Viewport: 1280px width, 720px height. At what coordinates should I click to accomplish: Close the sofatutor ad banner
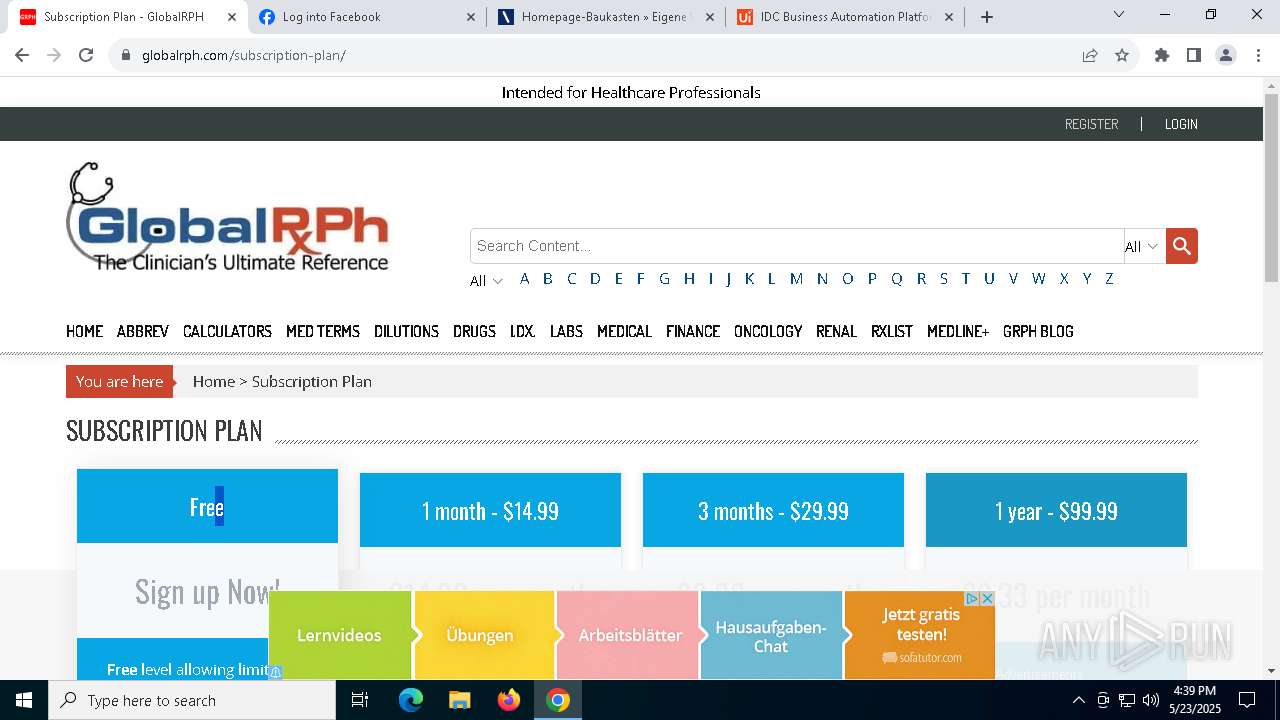(987, 598)
